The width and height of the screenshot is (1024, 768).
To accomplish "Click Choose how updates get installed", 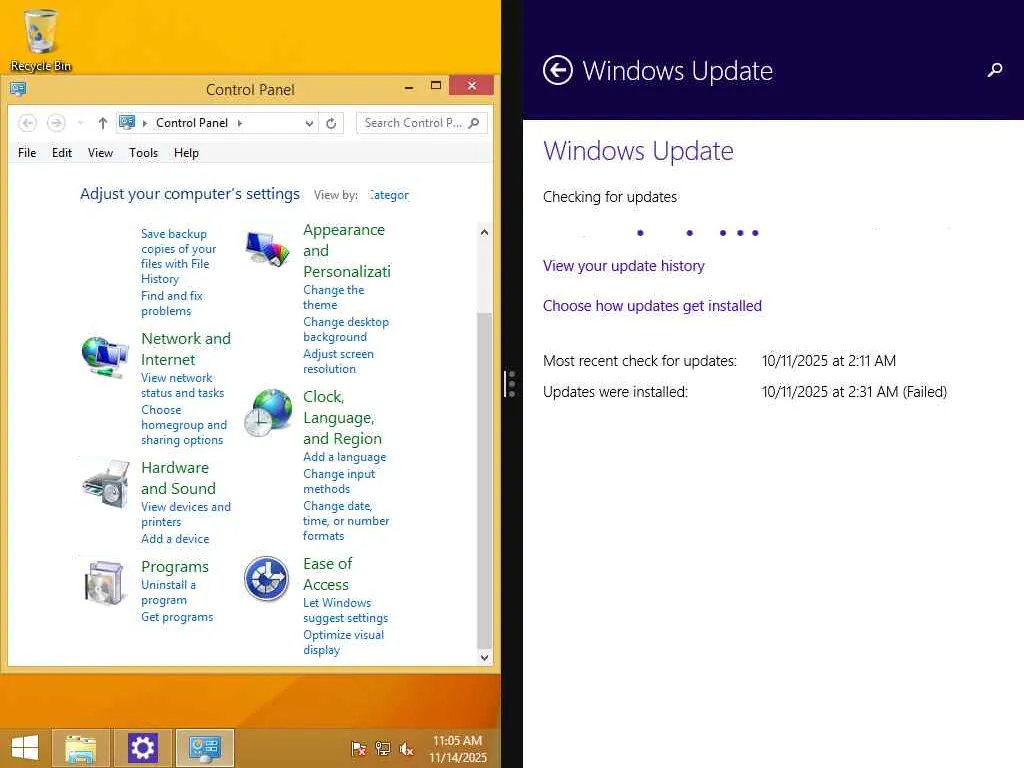I will click(x=652, y=306).
